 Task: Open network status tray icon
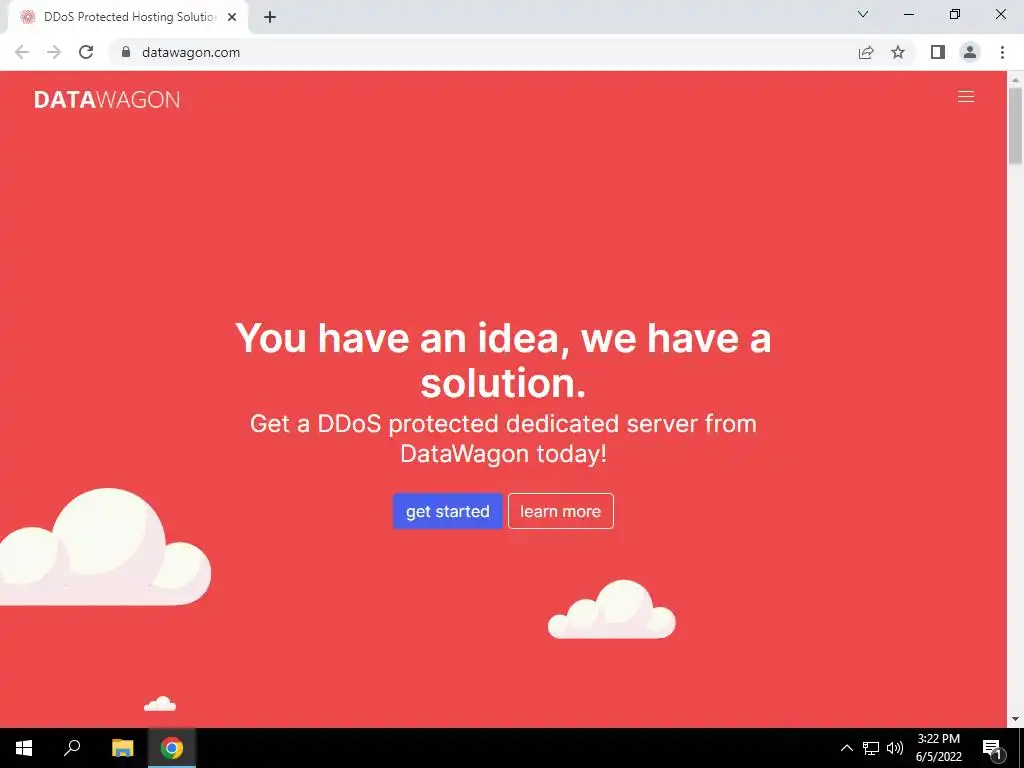(x=871, y=748)
